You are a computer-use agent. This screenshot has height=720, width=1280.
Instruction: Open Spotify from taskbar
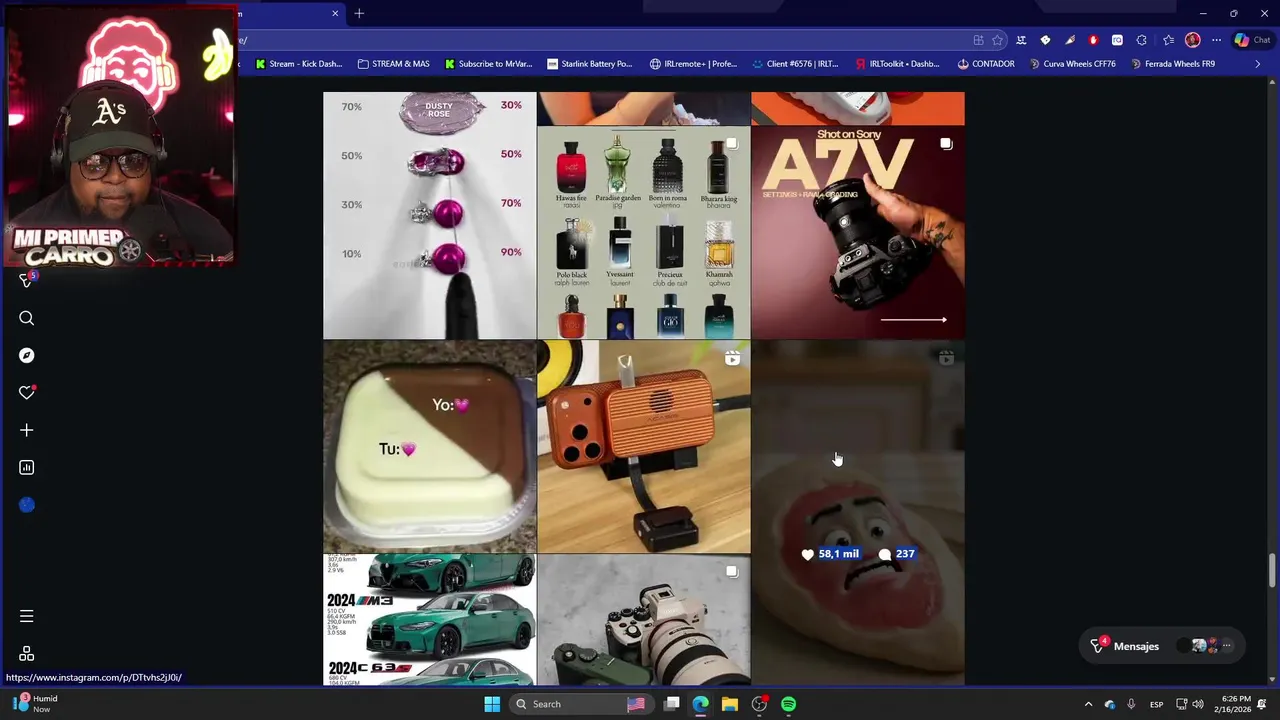point(788,704)
